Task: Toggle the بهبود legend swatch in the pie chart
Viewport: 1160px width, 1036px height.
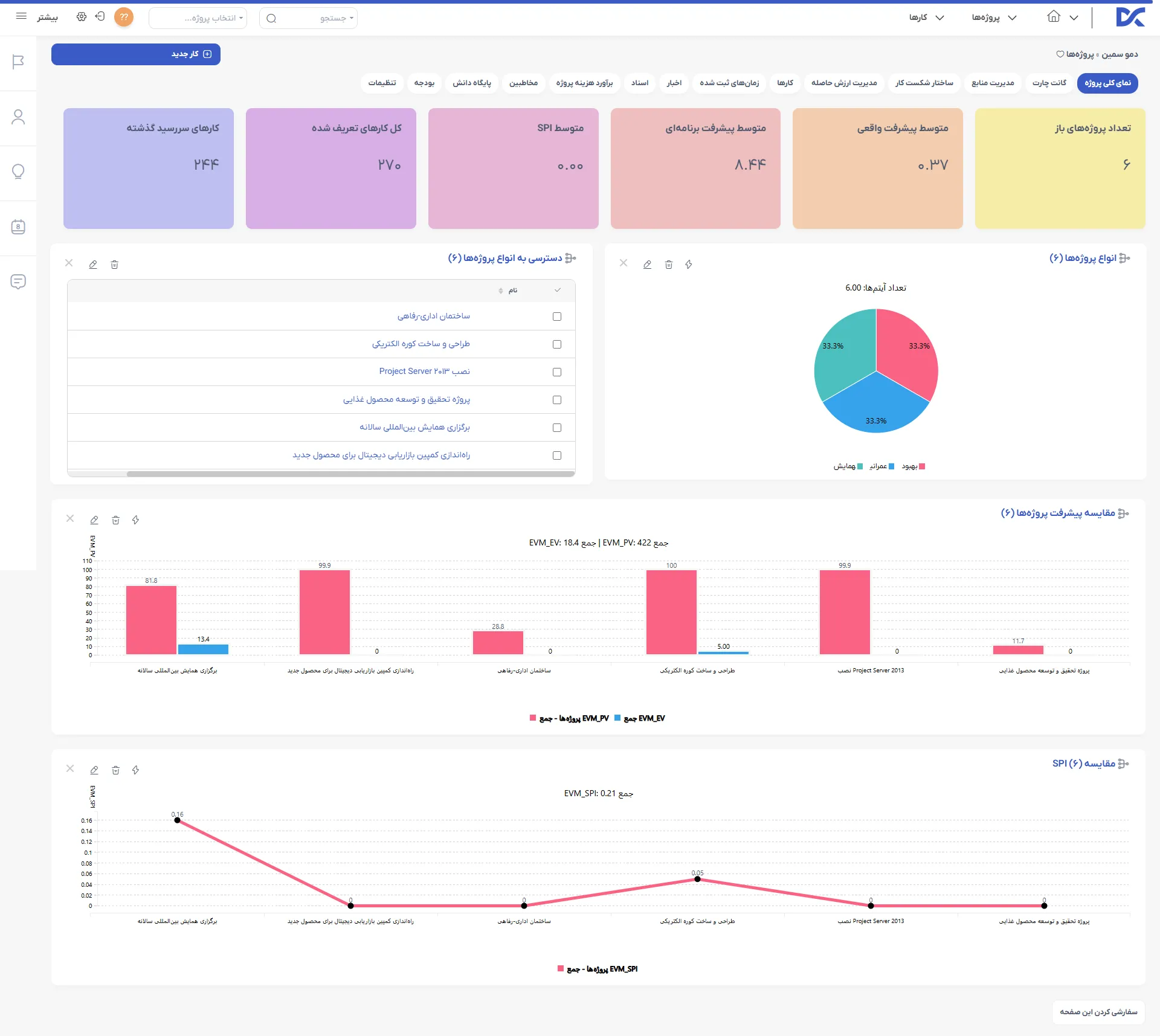Action: (x=922, y=466)
